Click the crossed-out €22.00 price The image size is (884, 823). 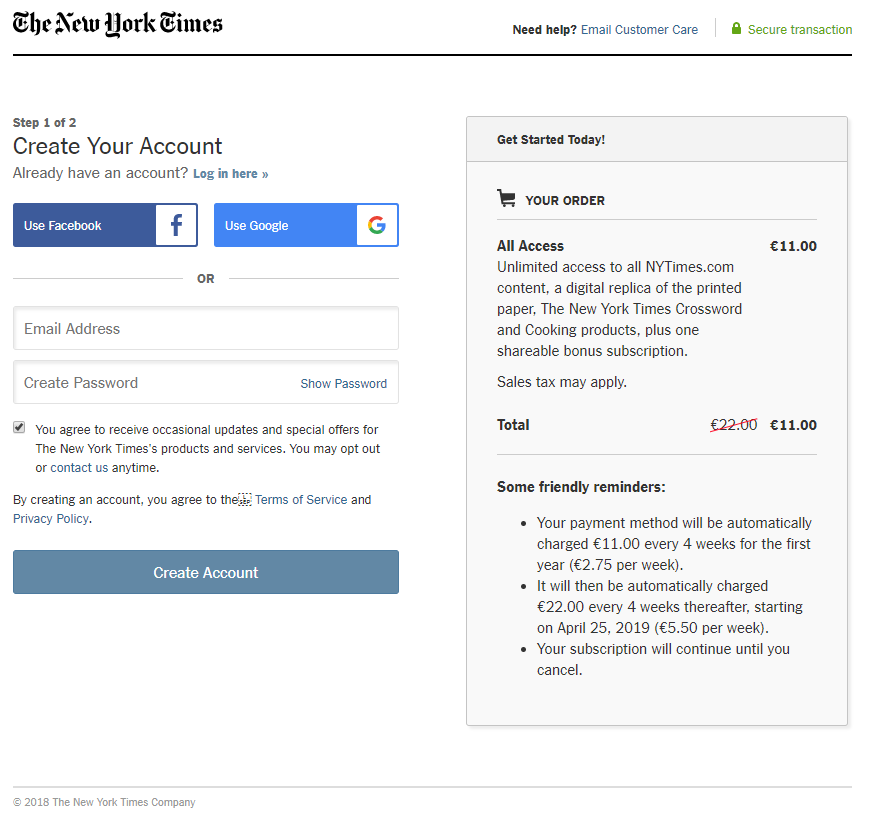click(733, 424)
